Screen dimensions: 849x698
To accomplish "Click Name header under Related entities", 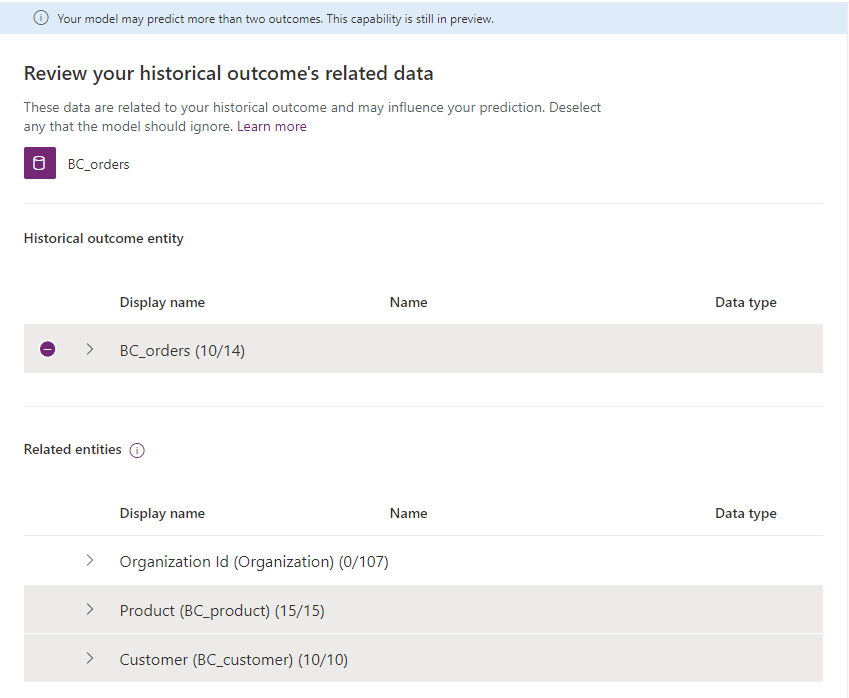I will click(408, 513).
